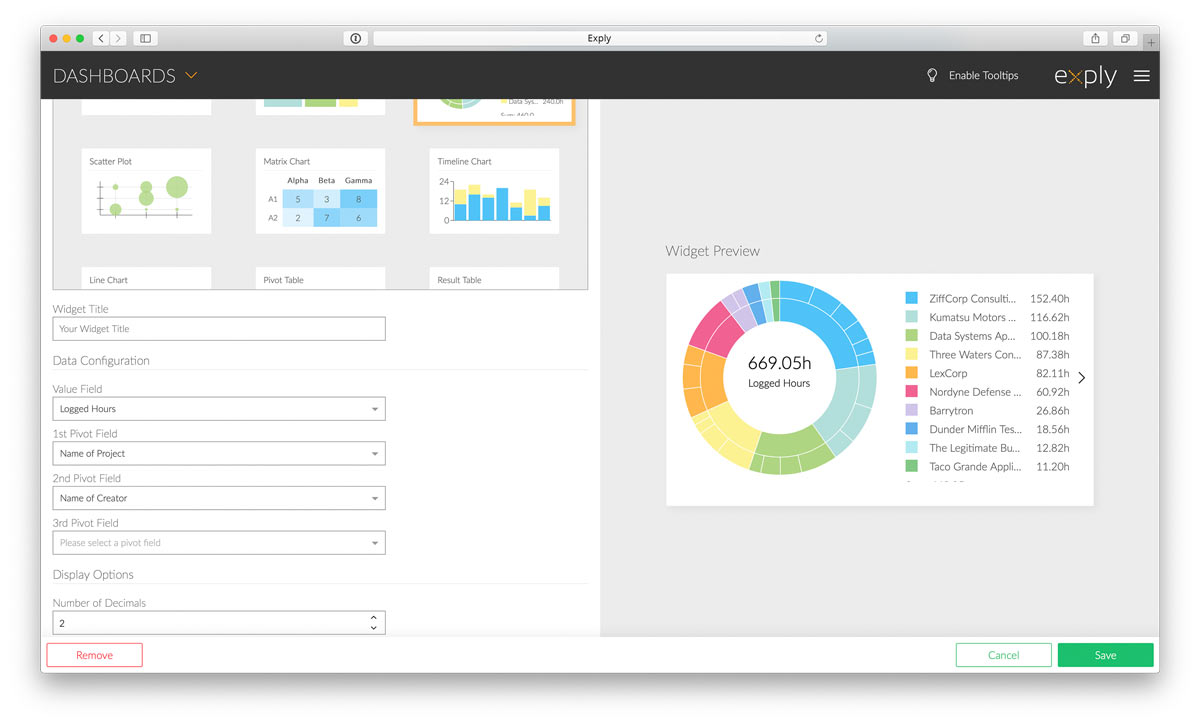Viewport: 1200px width, 722px height.
Task: Click the Safari share icon
Action: click(1095, 38)
